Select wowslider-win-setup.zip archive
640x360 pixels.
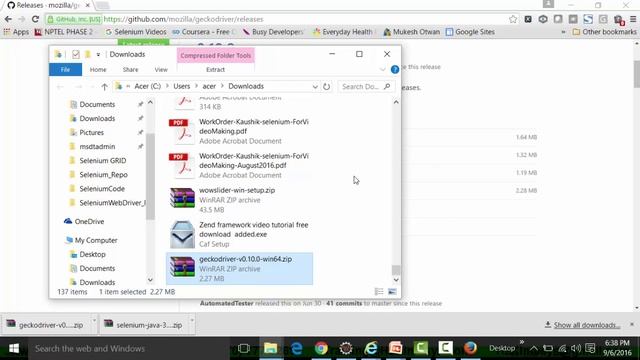pos(239,200)
